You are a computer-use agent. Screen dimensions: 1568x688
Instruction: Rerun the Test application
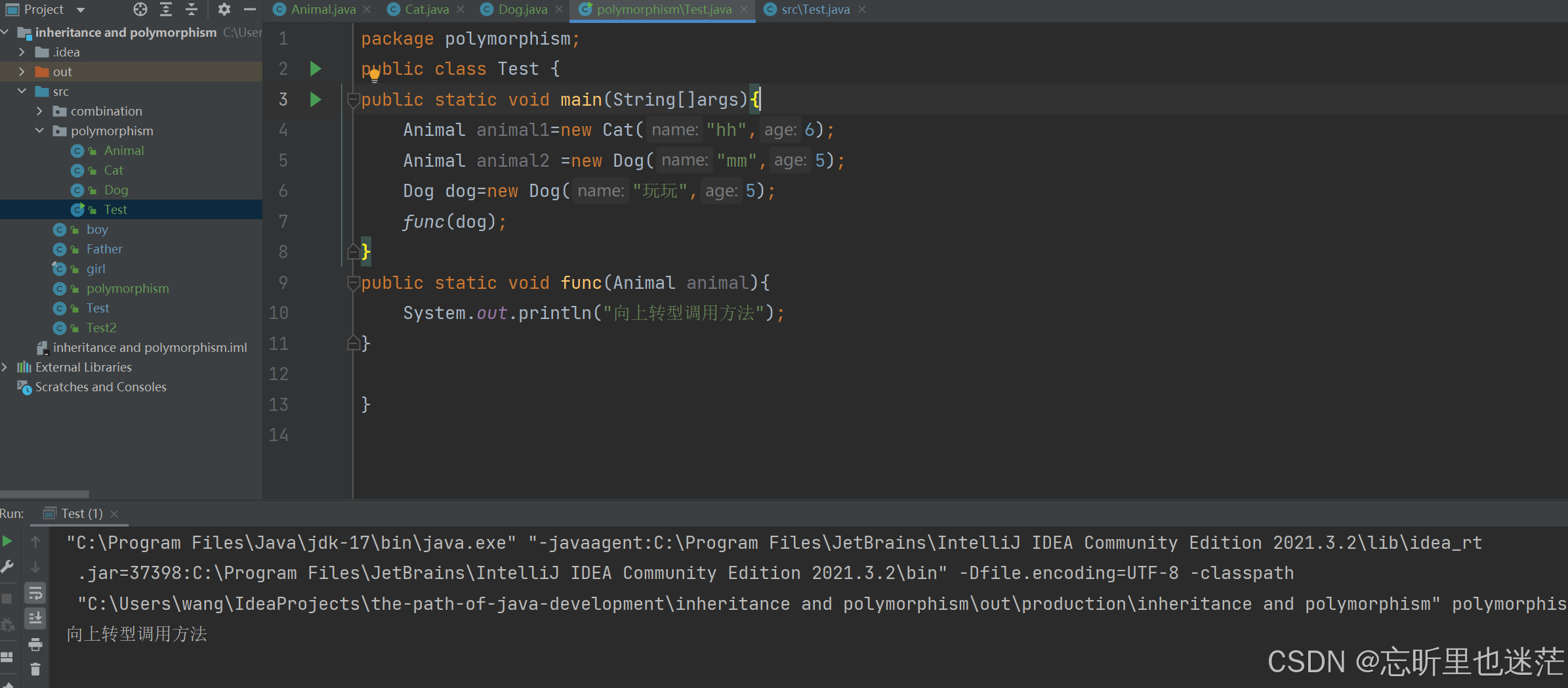7,541
